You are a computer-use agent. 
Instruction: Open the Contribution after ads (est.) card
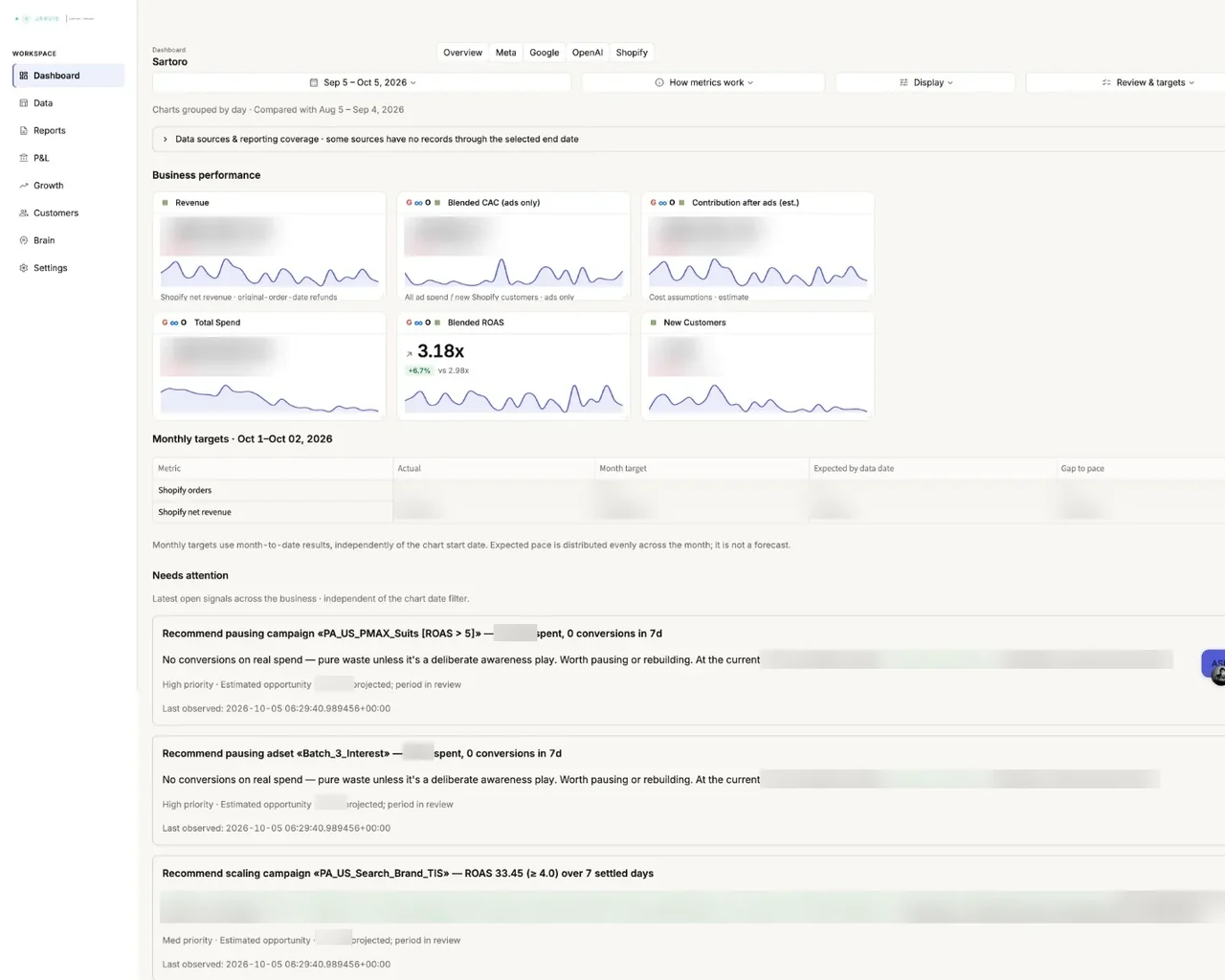[x=757, y=246]
